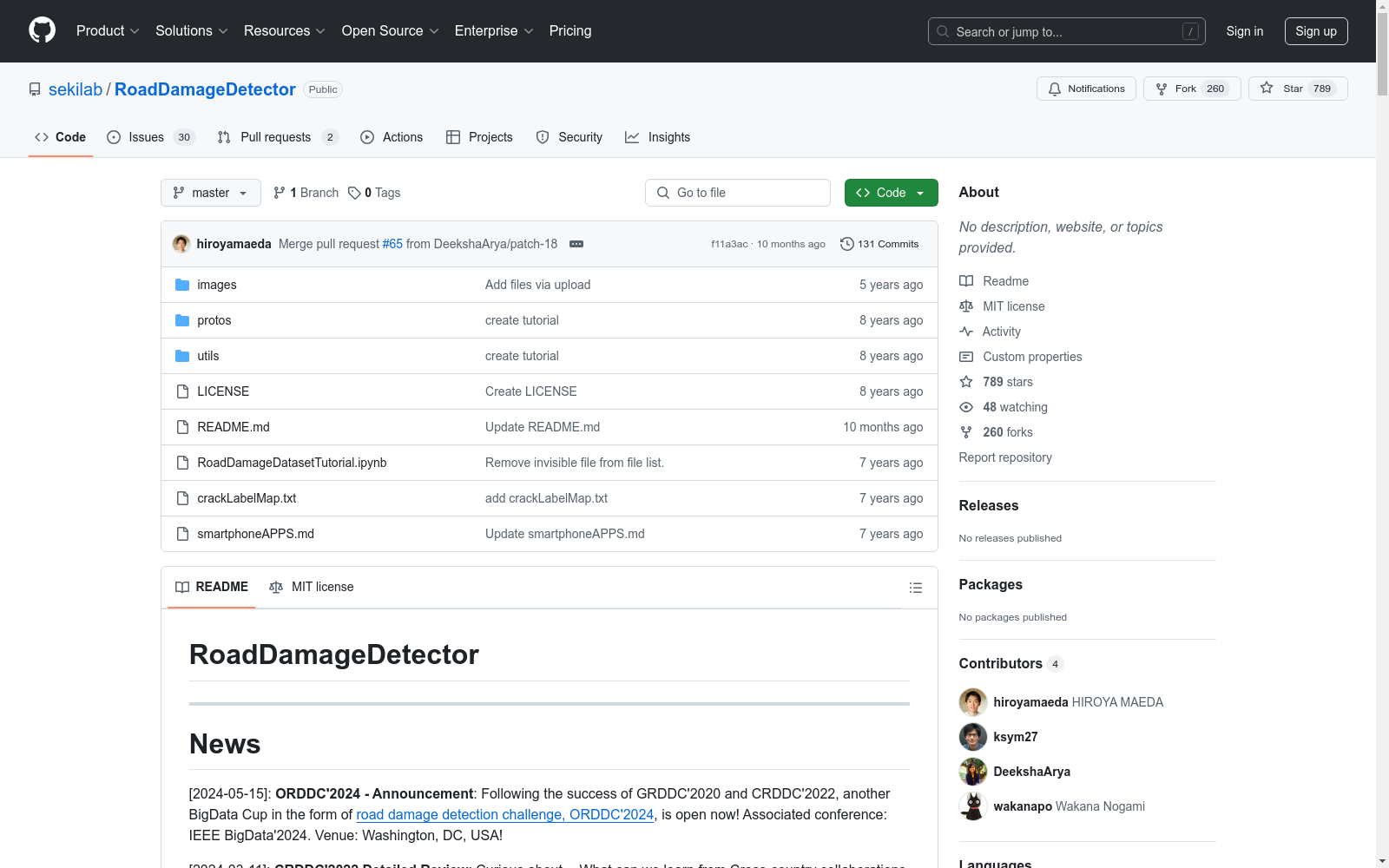Open the Security tab

(x=569, y=137)
